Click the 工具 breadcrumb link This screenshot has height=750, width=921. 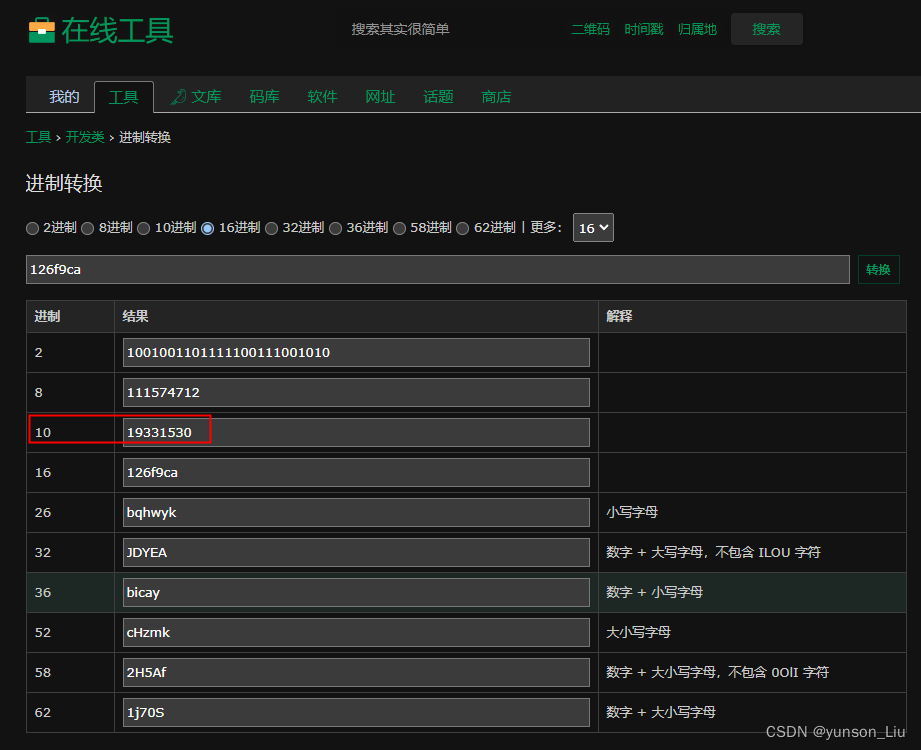[x=38, y=137]
